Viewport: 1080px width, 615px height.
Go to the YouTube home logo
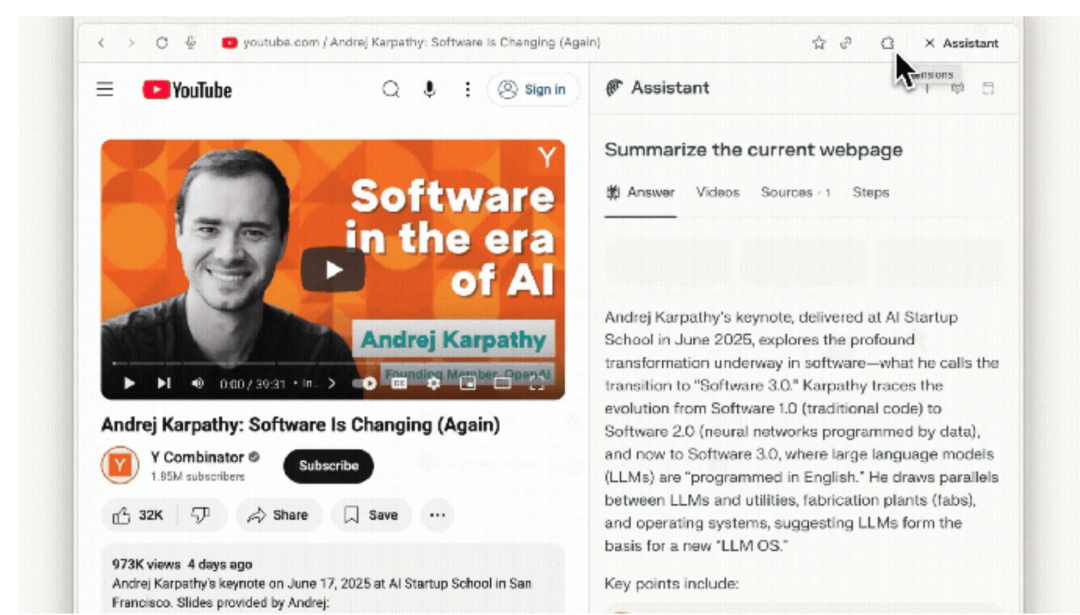[x=187, y=90]
